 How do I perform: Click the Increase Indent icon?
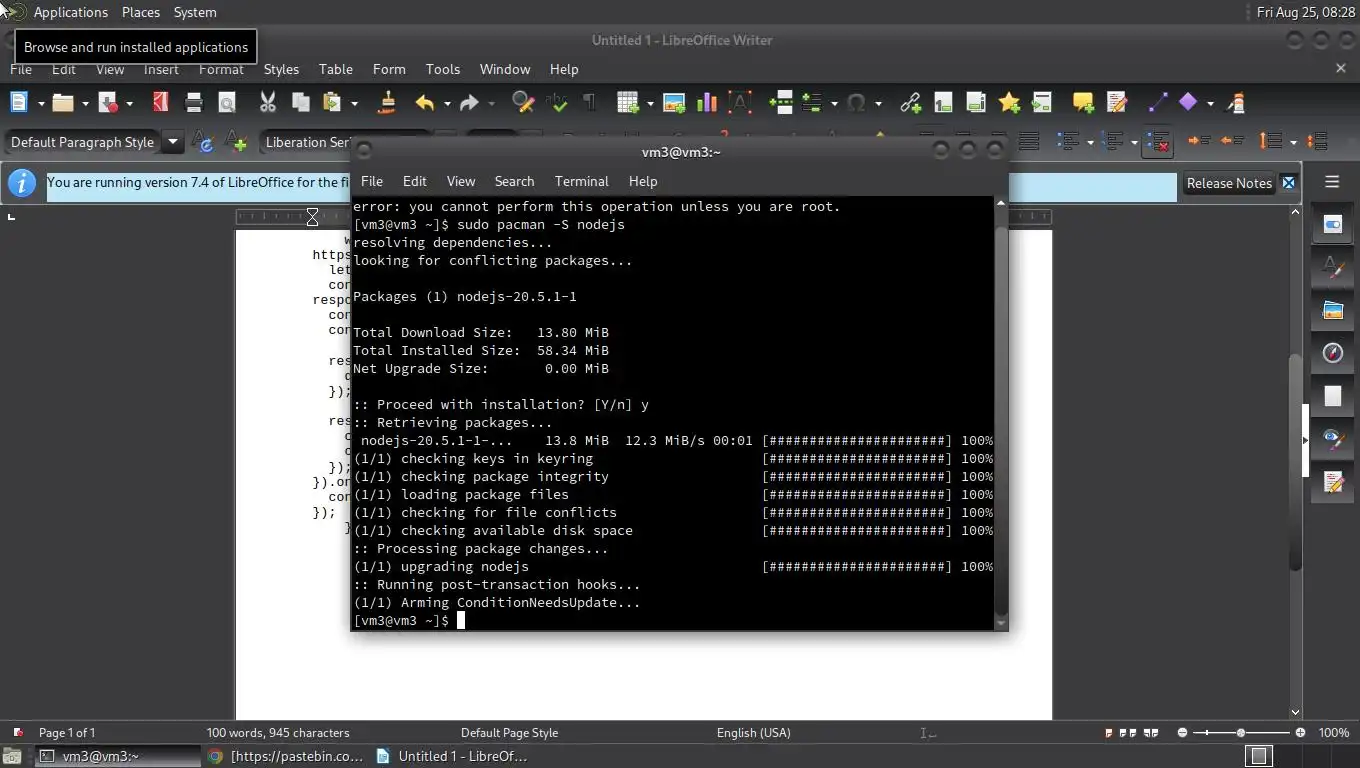pyautogui.click(x=1199, y=142)
